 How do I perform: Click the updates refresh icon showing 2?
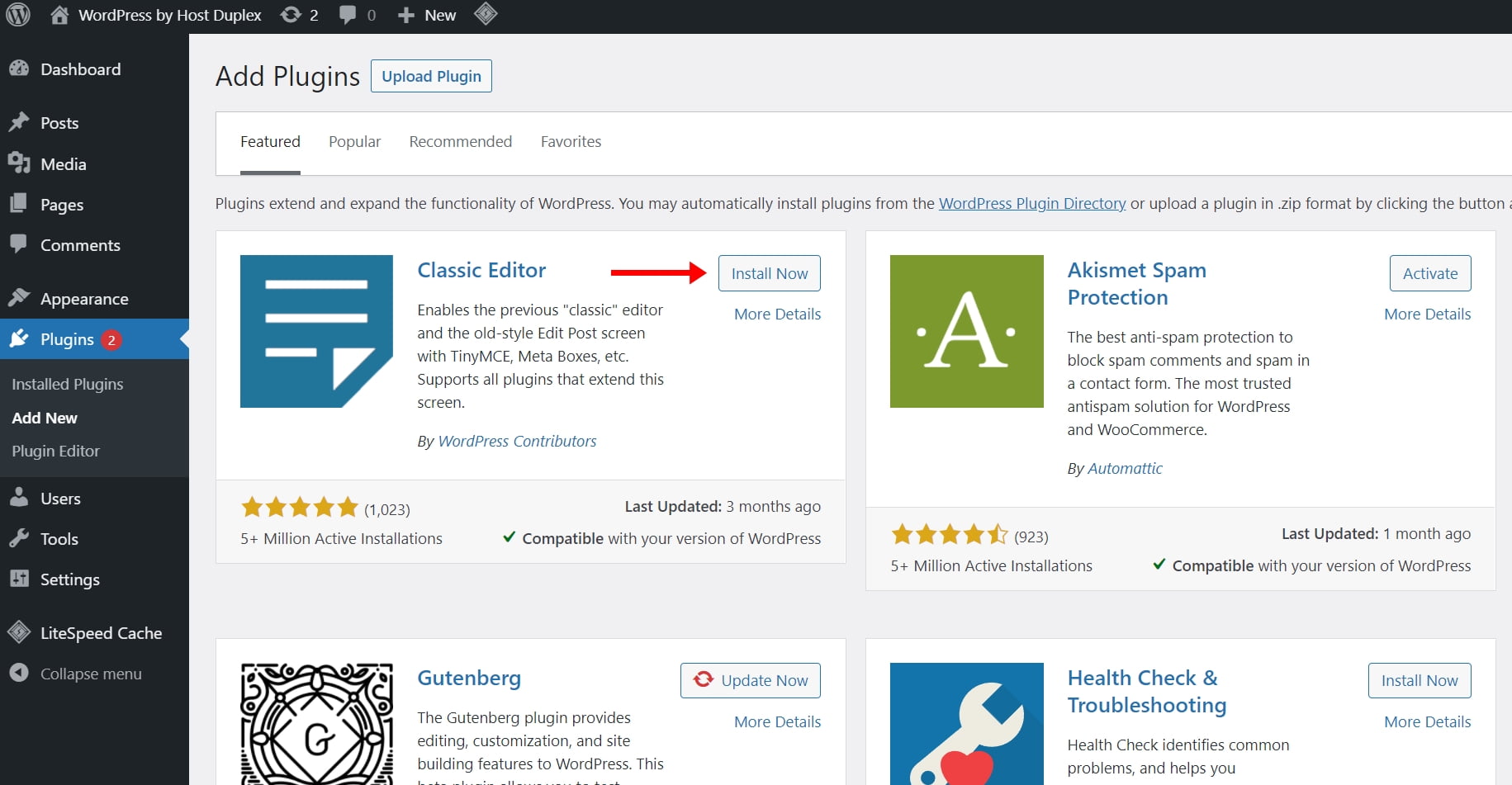coord(291,15)
